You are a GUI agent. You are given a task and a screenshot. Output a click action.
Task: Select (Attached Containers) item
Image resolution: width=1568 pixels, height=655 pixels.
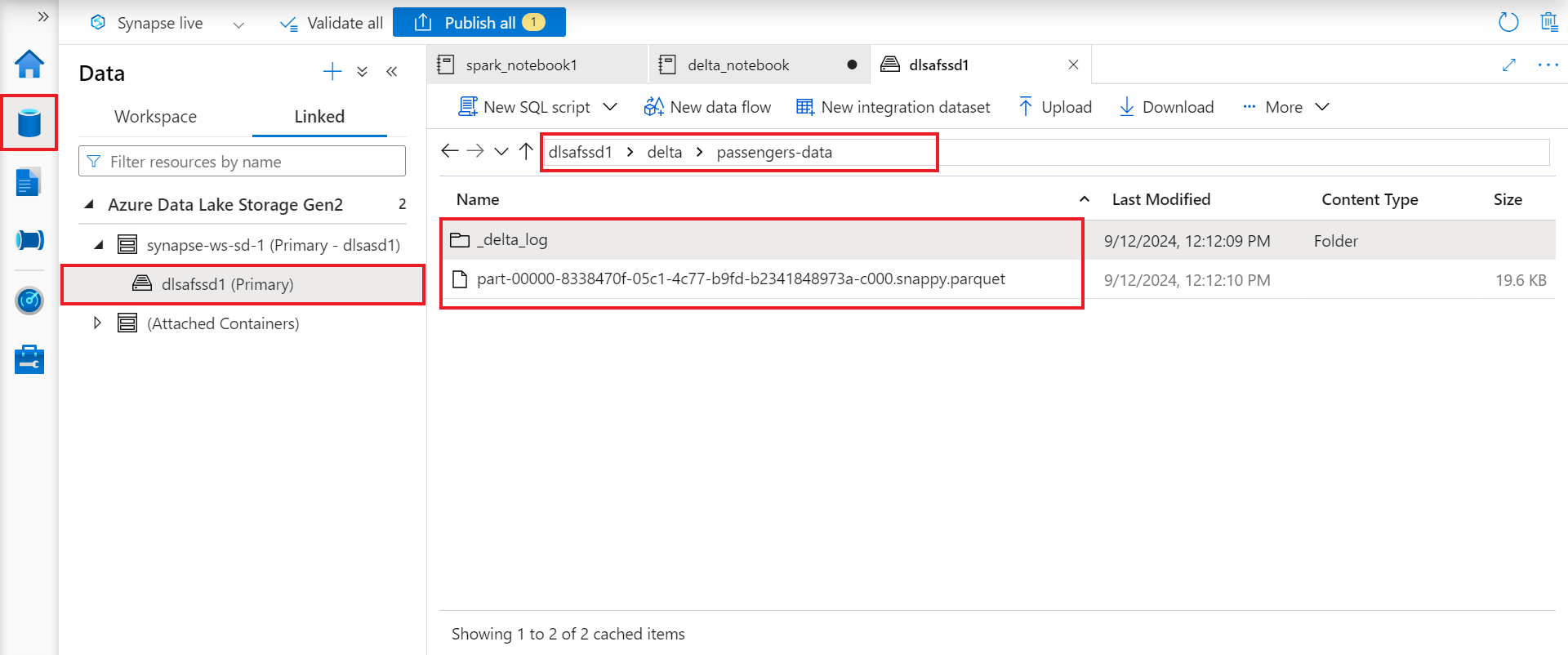pyautogui.click(x=223, y=323)
